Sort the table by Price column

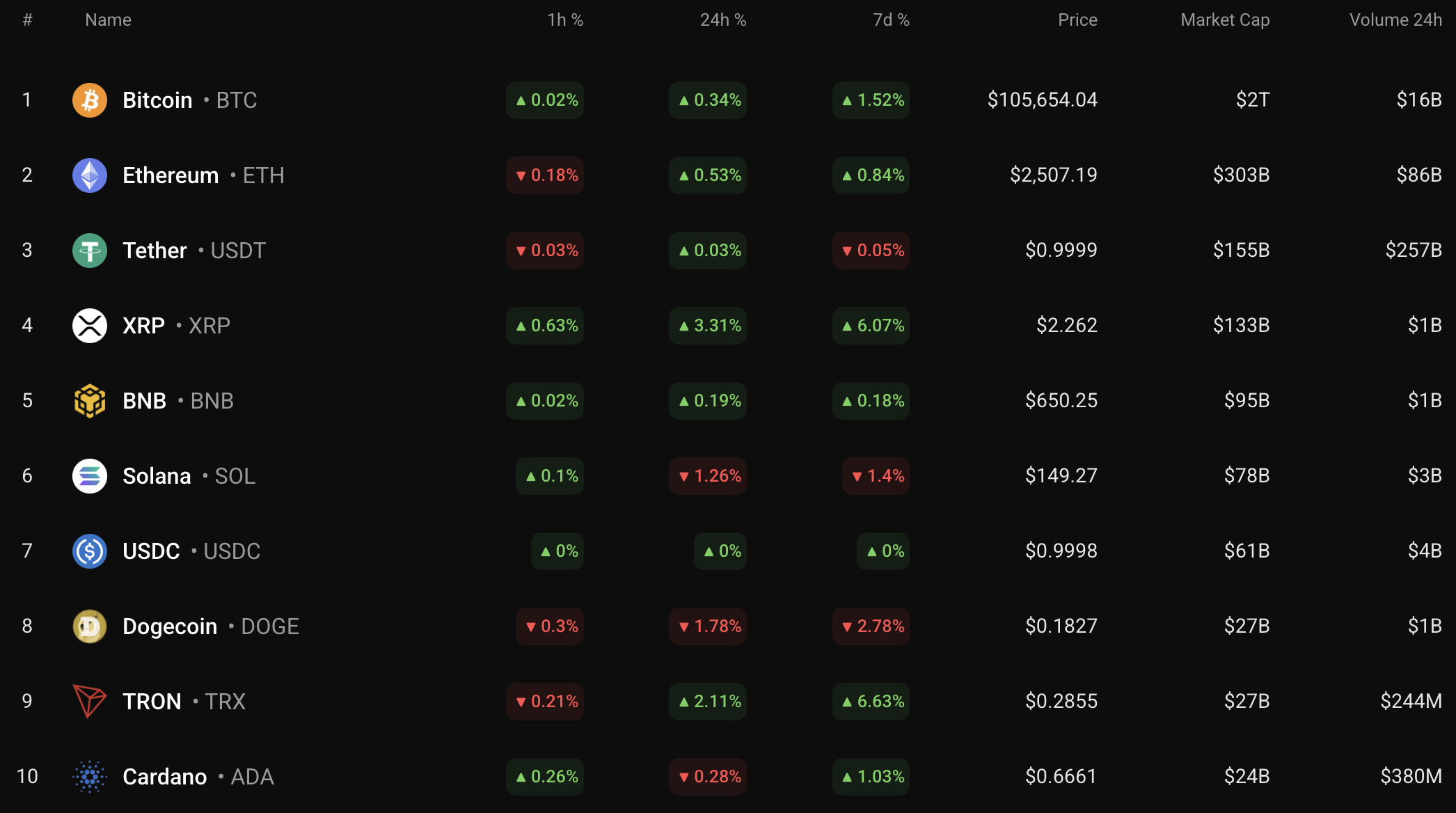1077,19
